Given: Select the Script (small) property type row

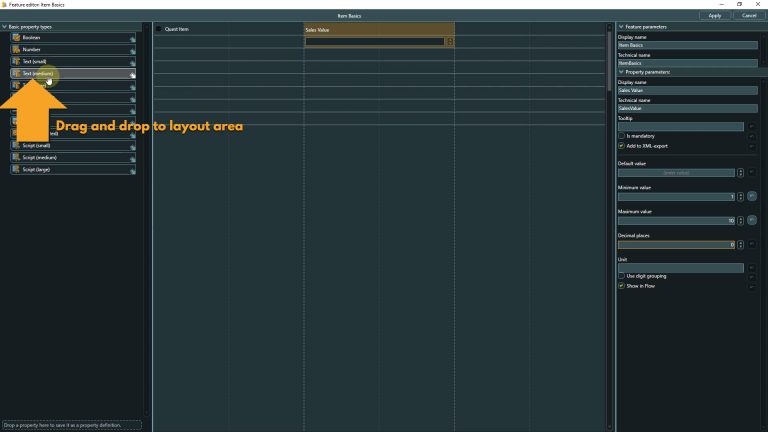Looking at the screenshot, I should pos(73,145).
